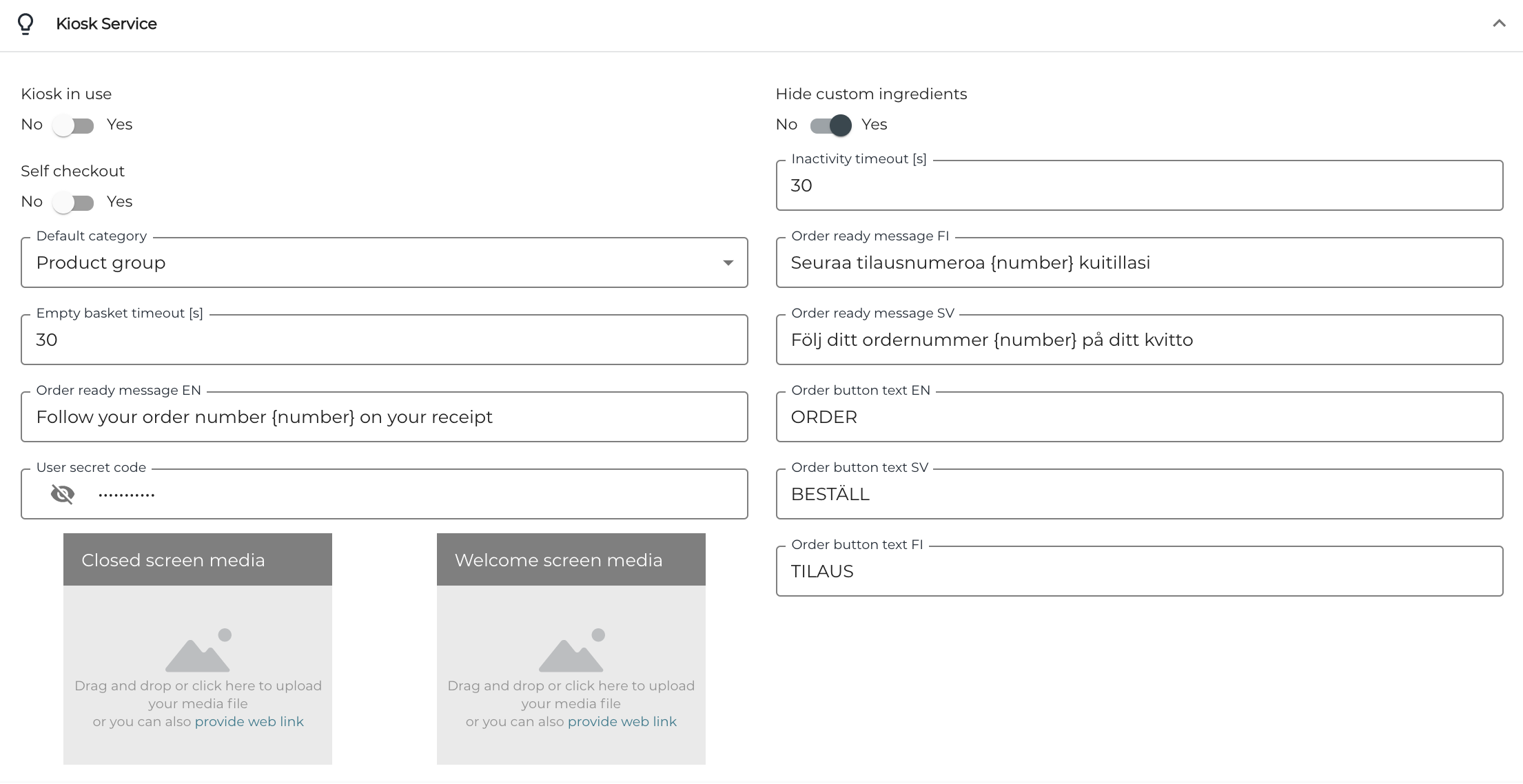Open the Default category dropdown
This screenshot has width=1523, height=784.
[372, 263]
